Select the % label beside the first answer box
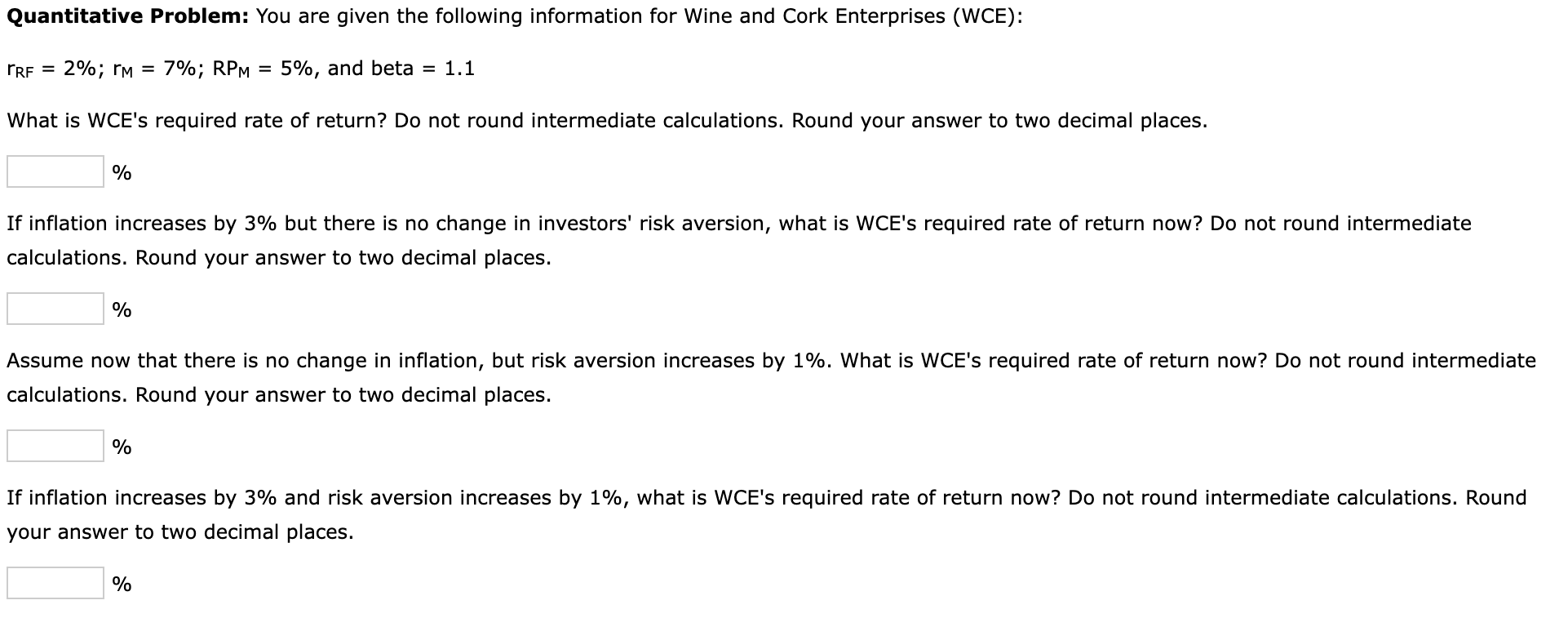Image resolution: width=1568 pixels, height=627 pixels. coord(121,171)
